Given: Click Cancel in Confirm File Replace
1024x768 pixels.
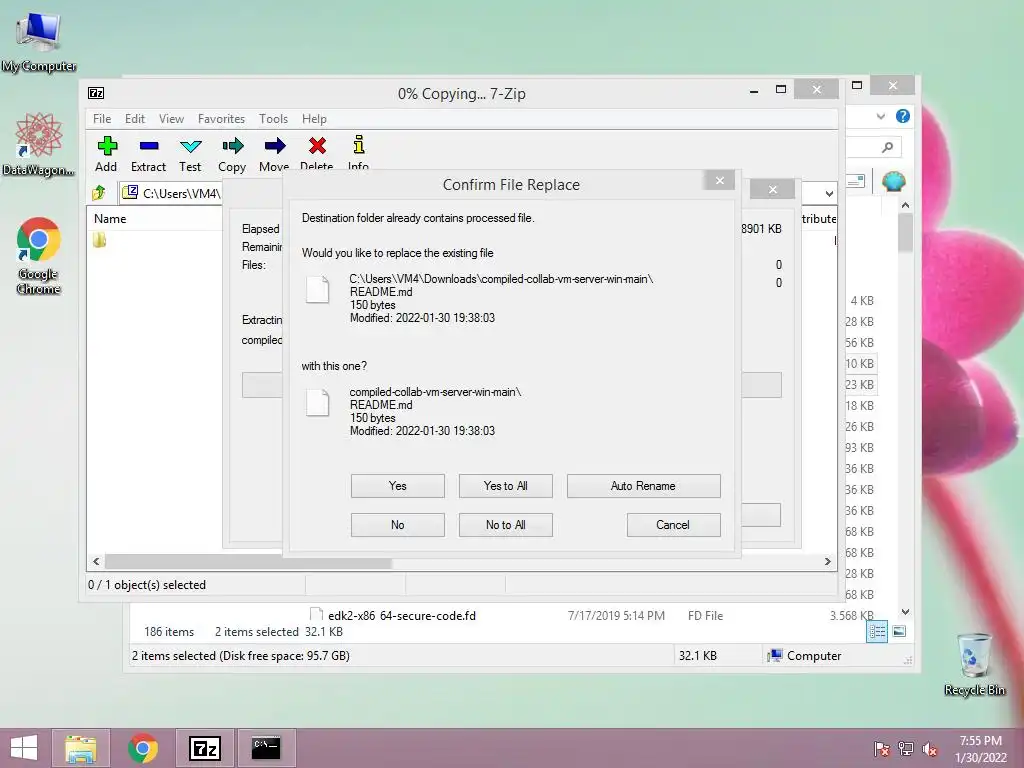Looking at the screenshot, I should (673, 525).
